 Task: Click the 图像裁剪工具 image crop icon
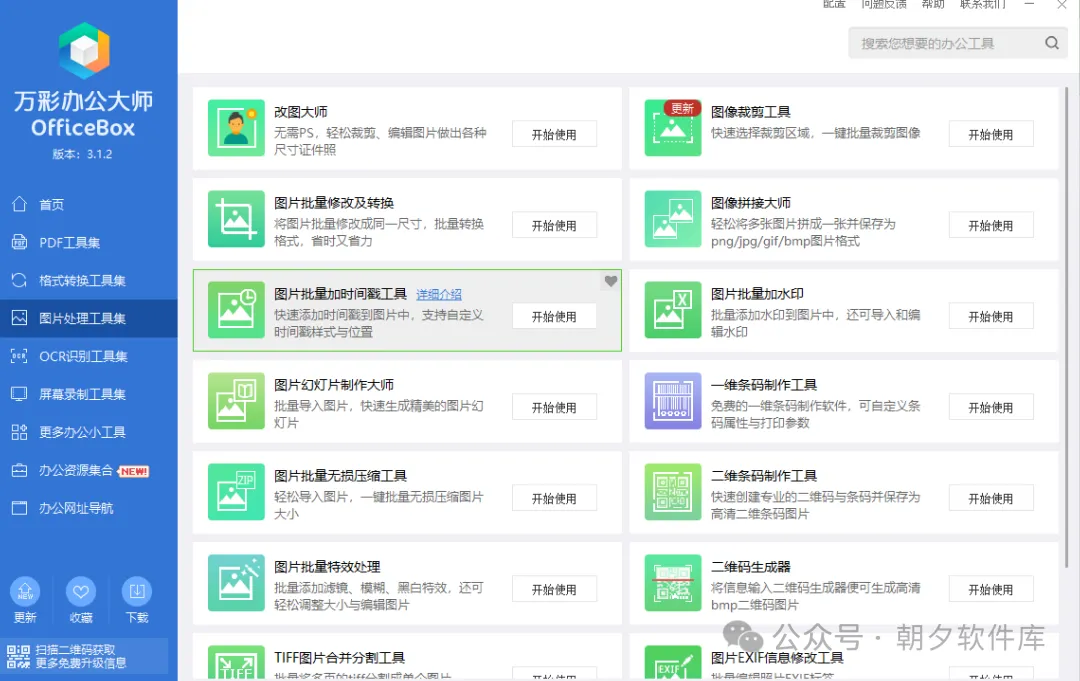[x=672, y=128]
